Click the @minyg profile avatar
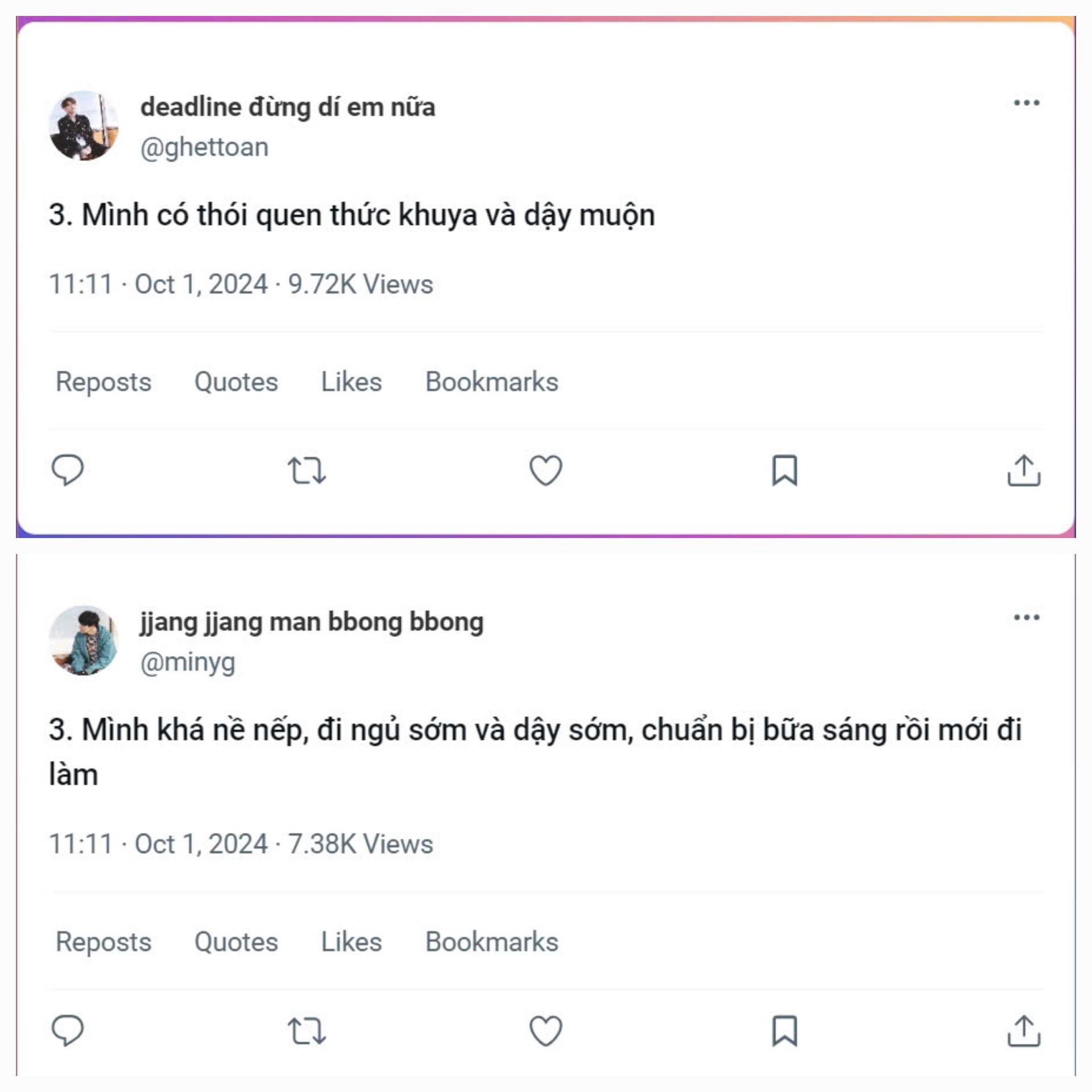 [x=84, y=640]
